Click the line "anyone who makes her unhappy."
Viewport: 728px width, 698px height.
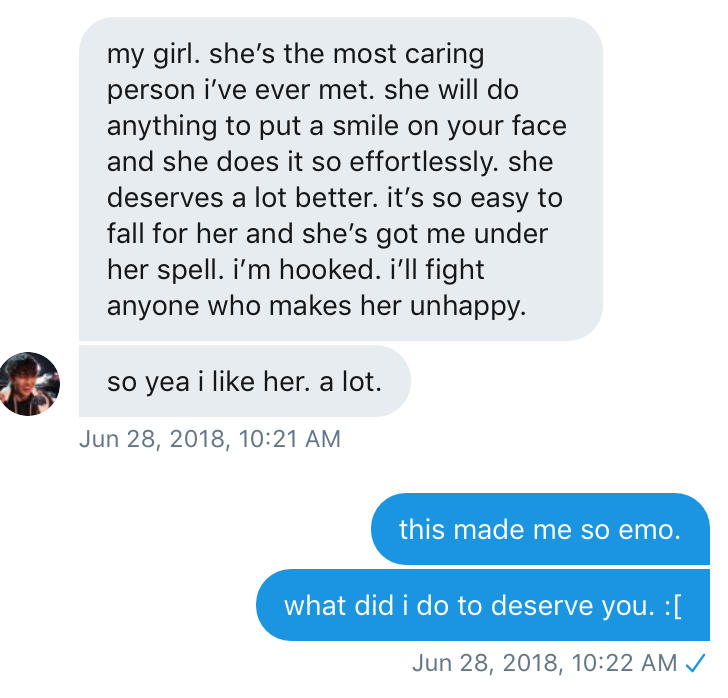[x=316, y=306]
